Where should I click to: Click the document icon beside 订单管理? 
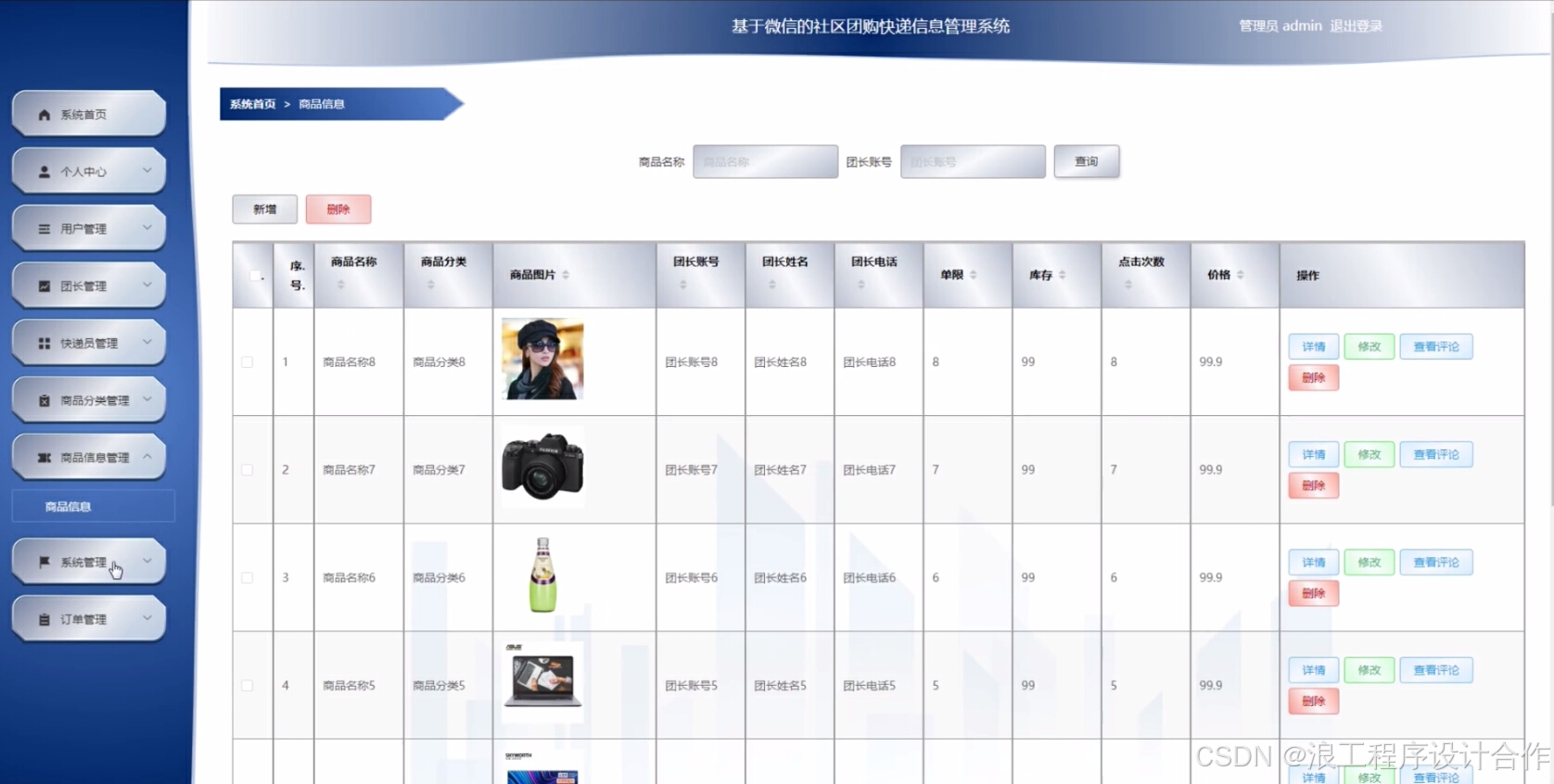pyautogui.click(x=44, y=619)
